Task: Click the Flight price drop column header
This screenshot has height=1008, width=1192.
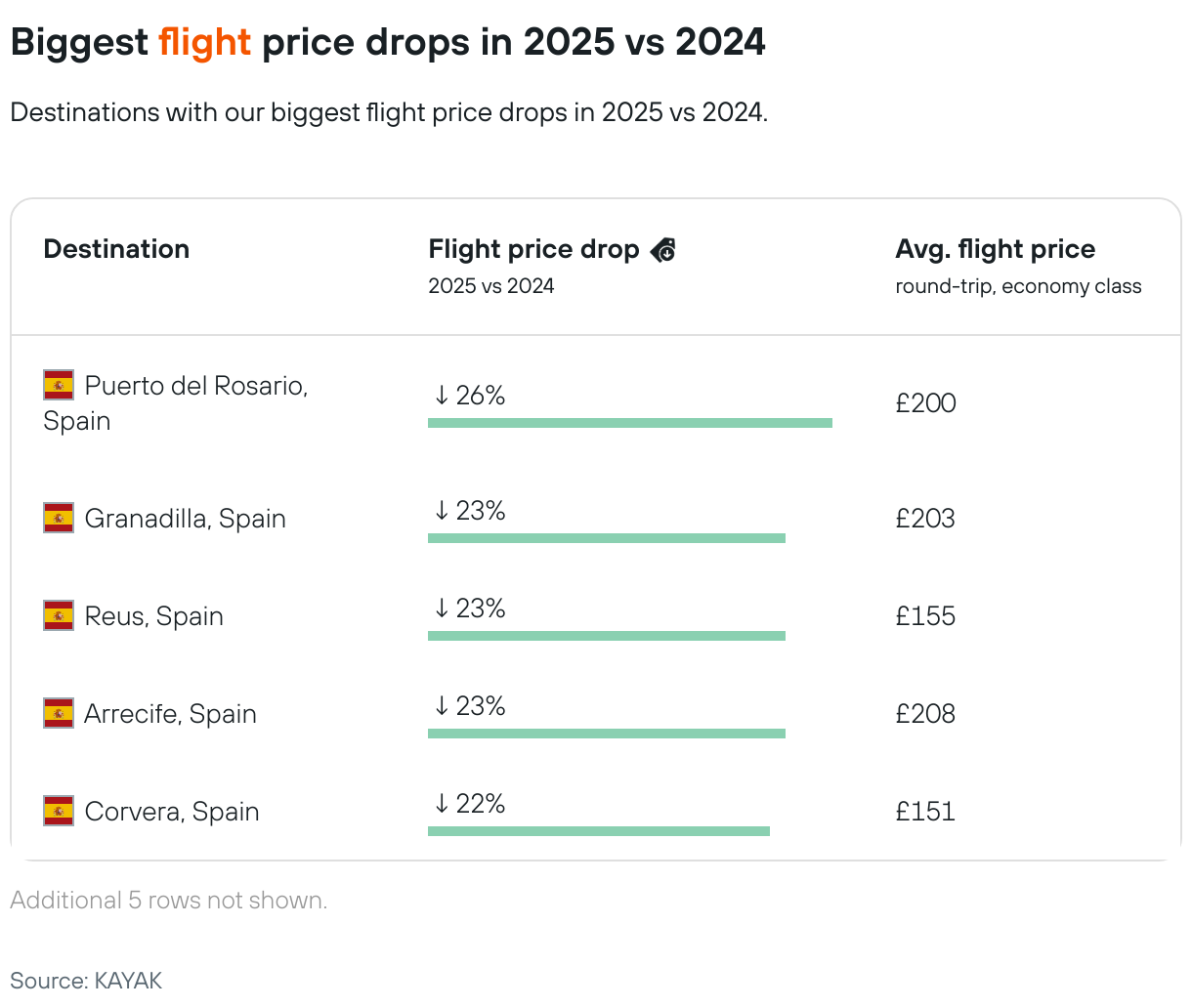Action: coord(533,249)
